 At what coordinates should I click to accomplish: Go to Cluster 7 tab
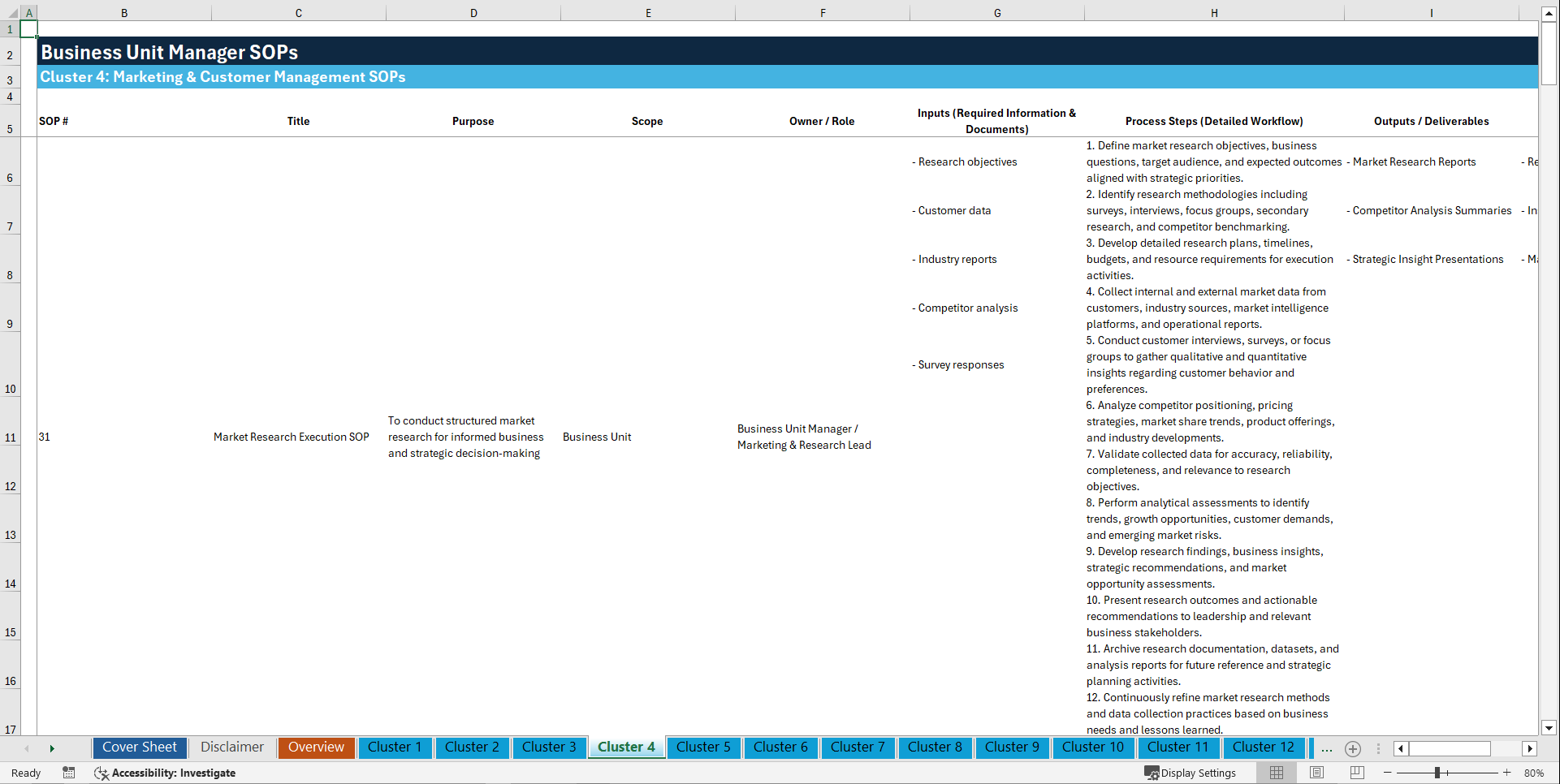(858, 747)
